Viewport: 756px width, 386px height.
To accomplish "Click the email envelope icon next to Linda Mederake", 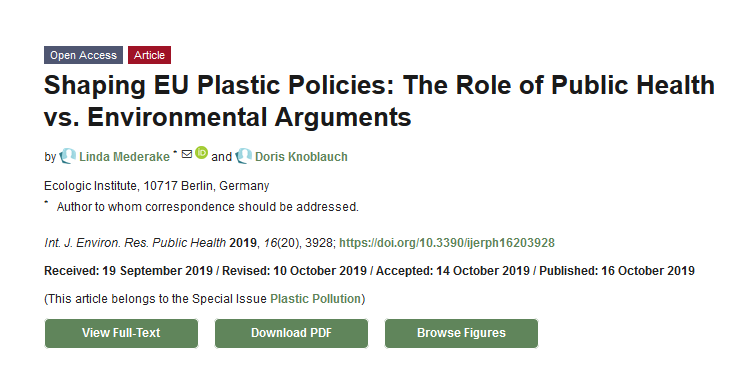I will coord(187,154).
